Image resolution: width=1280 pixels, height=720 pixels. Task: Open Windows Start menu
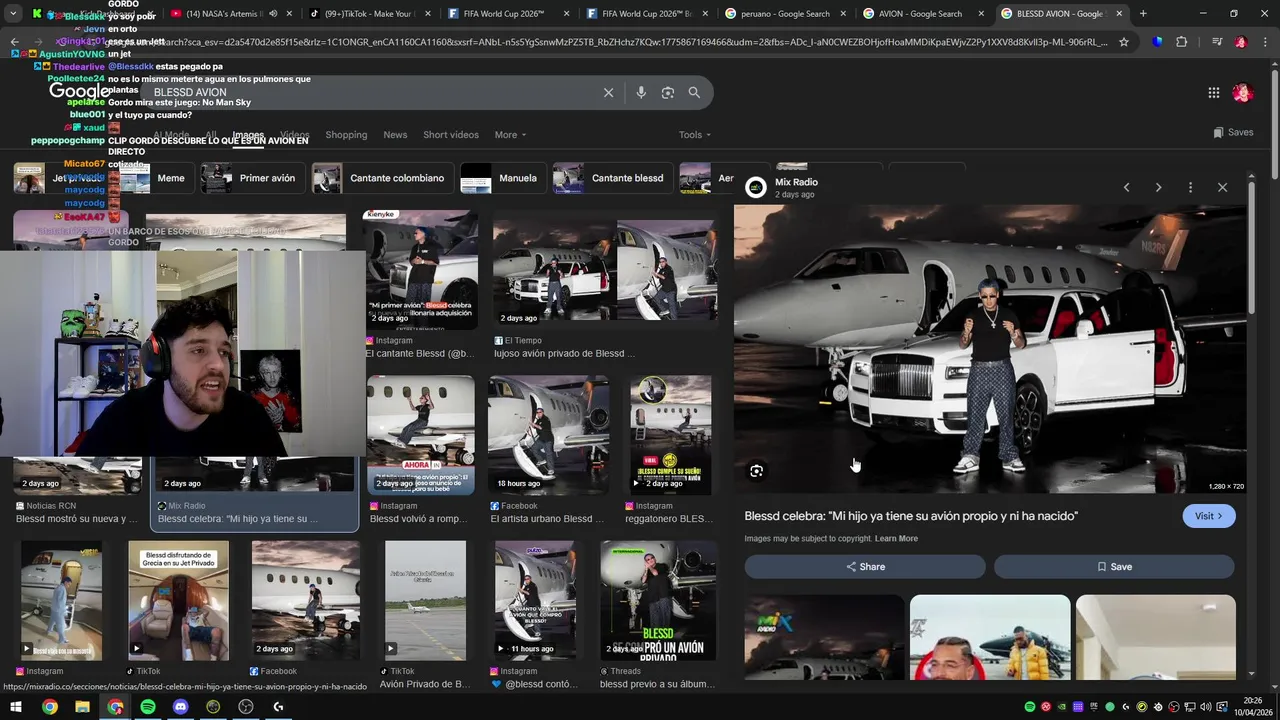click(x=16, y=707)
